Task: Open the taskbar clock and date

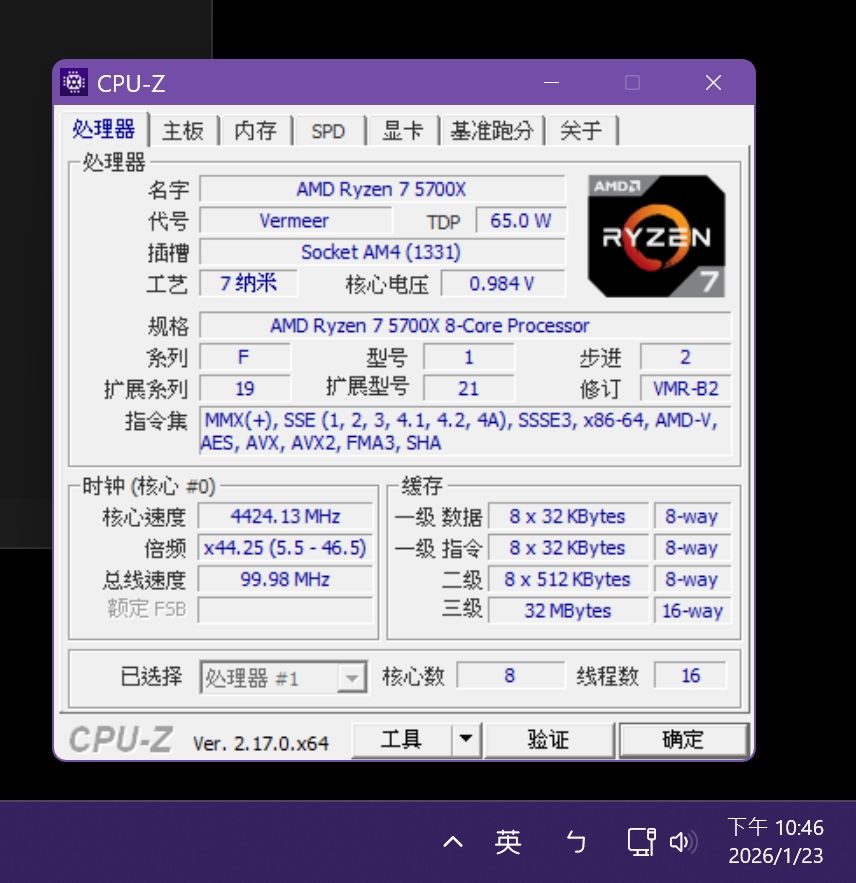Action: tap(775, 842)
